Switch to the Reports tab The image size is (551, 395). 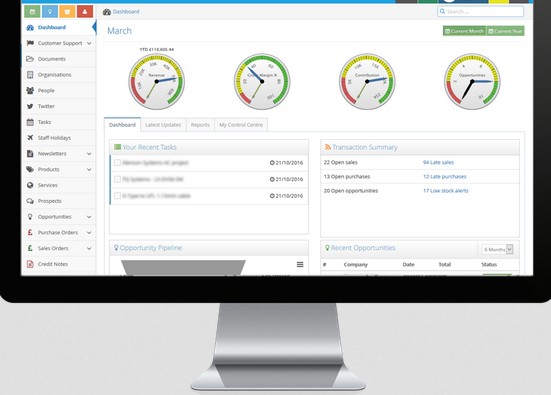[x=200, y=125]
